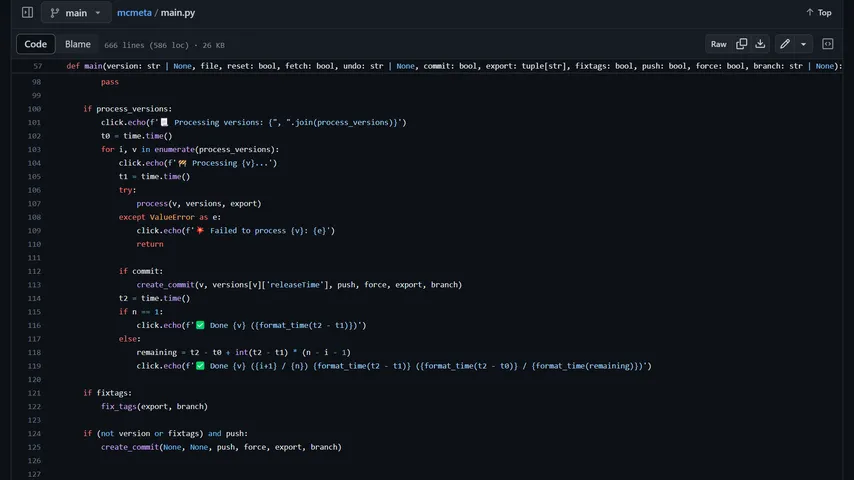Image resolution: width=854 pixels, height=480 pixels.
Task: Jump to Top of file
Action: [817, 13]
